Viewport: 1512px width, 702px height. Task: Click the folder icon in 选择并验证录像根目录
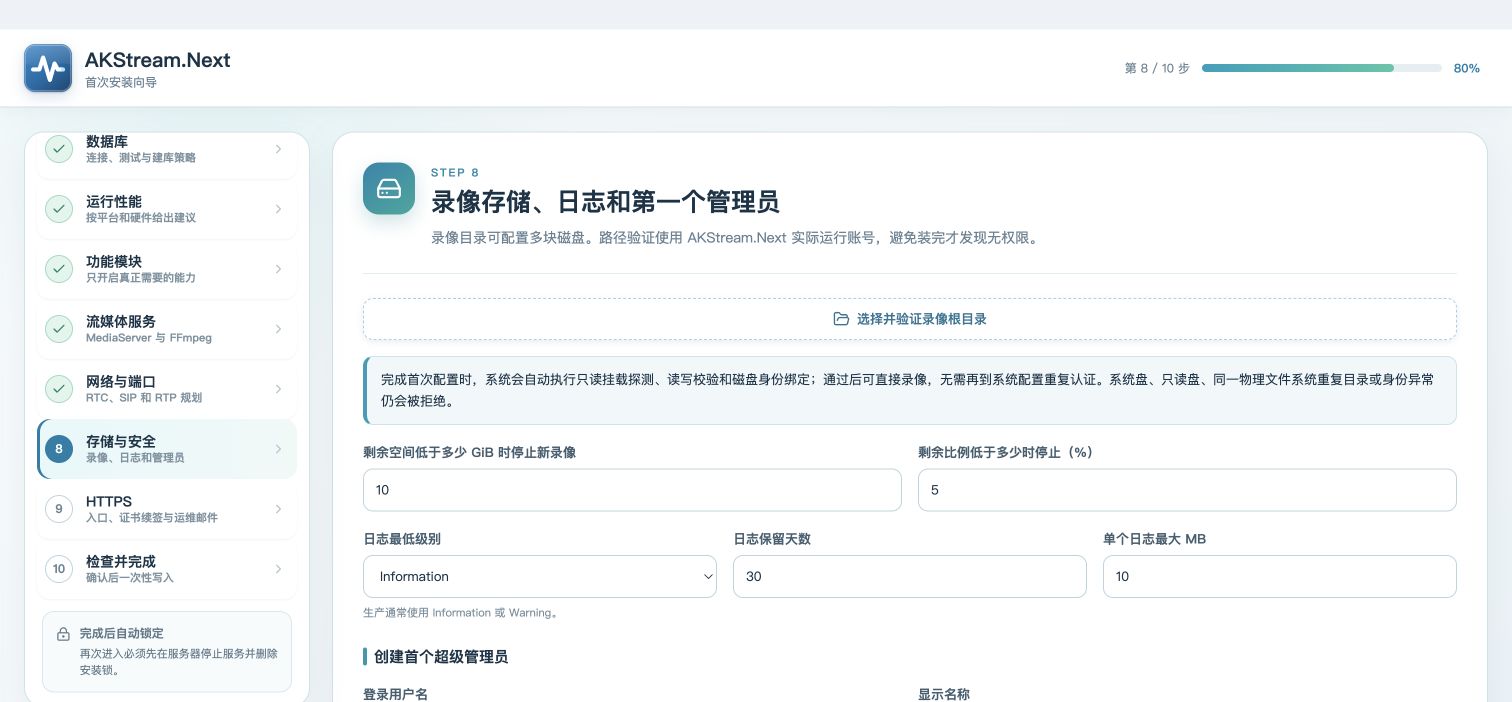point(841,319)
